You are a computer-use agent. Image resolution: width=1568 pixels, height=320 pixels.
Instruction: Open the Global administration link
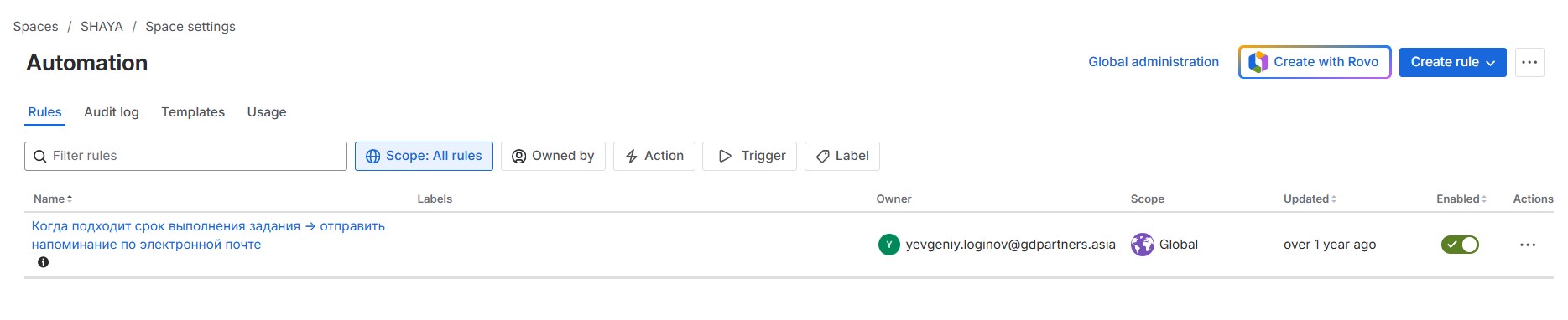pos(1154,62)
